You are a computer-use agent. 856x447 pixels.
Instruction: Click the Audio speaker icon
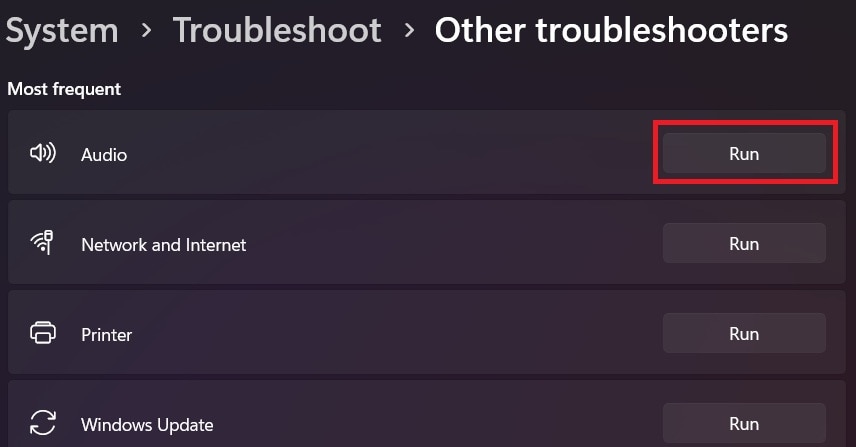coord(42,154)
